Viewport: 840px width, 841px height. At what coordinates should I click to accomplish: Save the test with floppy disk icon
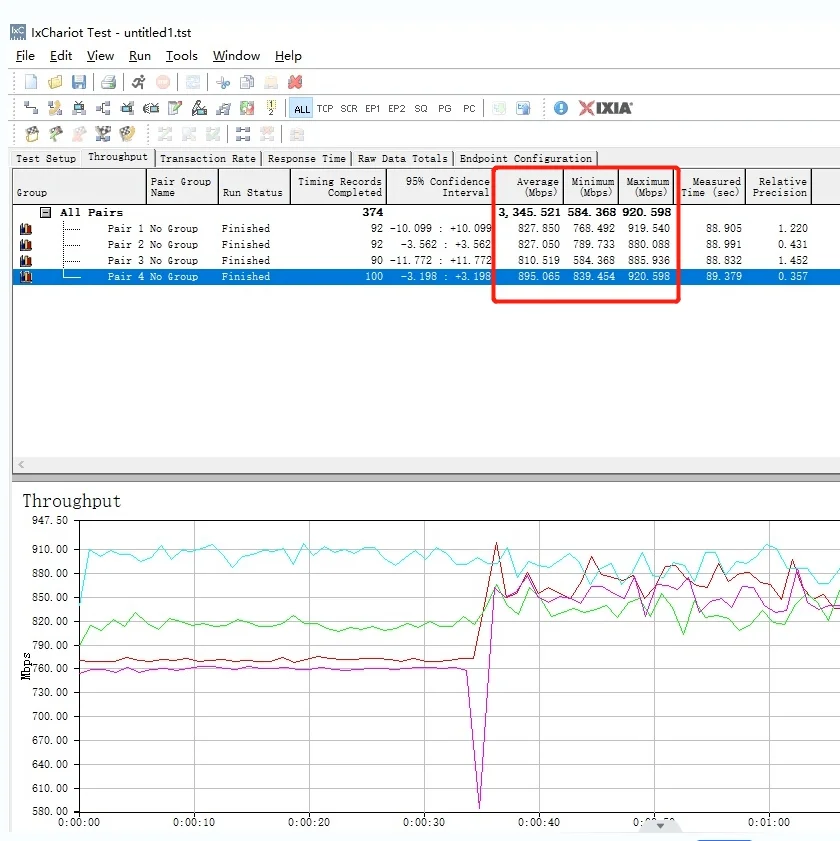(x=79, y=82)
